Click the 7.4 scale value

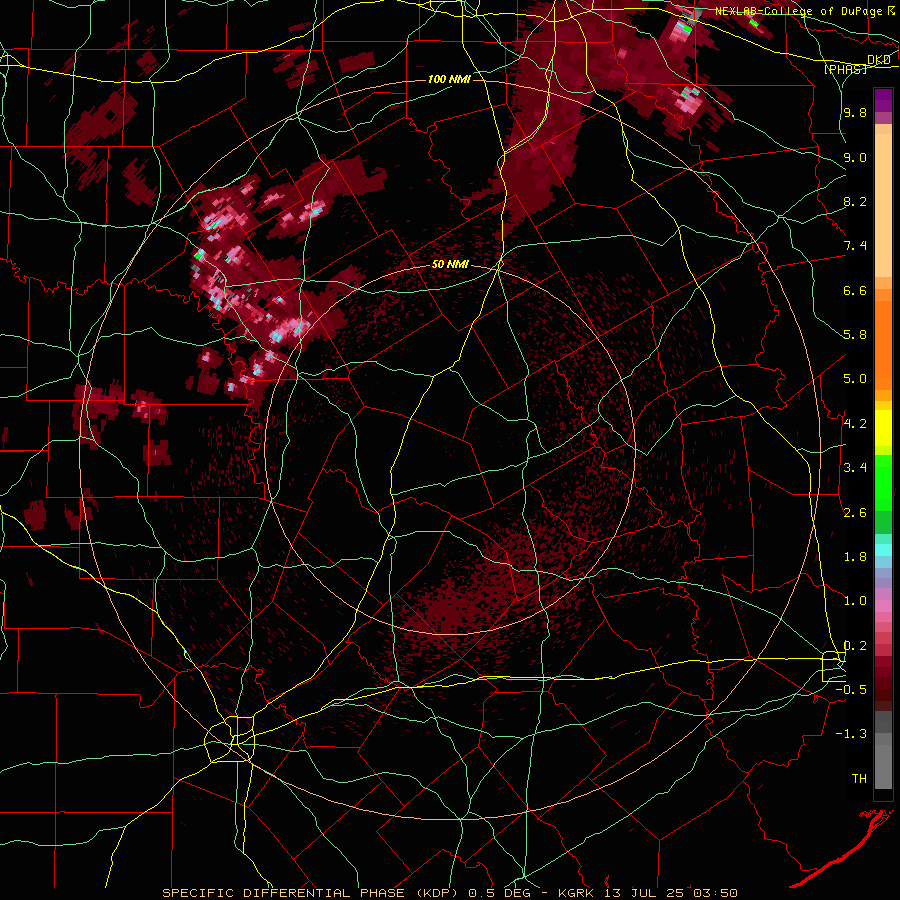tap(855, 246)
